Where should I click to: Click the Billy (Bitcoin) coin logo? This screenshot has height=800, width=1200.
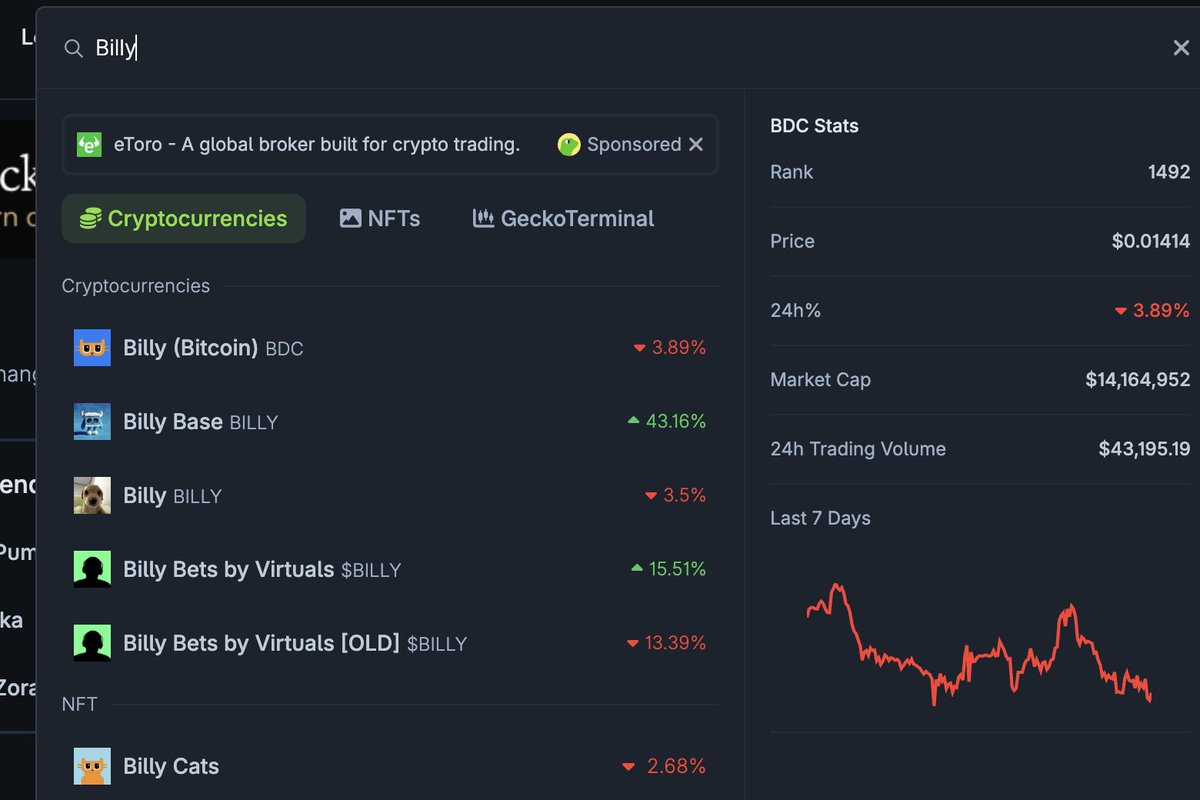(92, 348)
